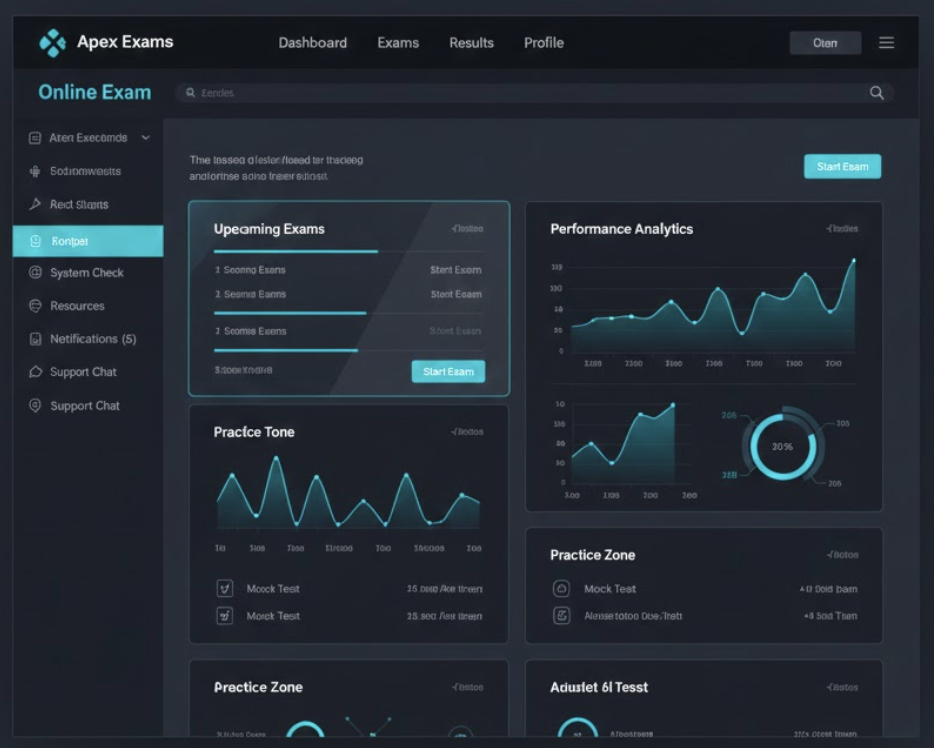Open the hamburger menu icon

[886, 43]
